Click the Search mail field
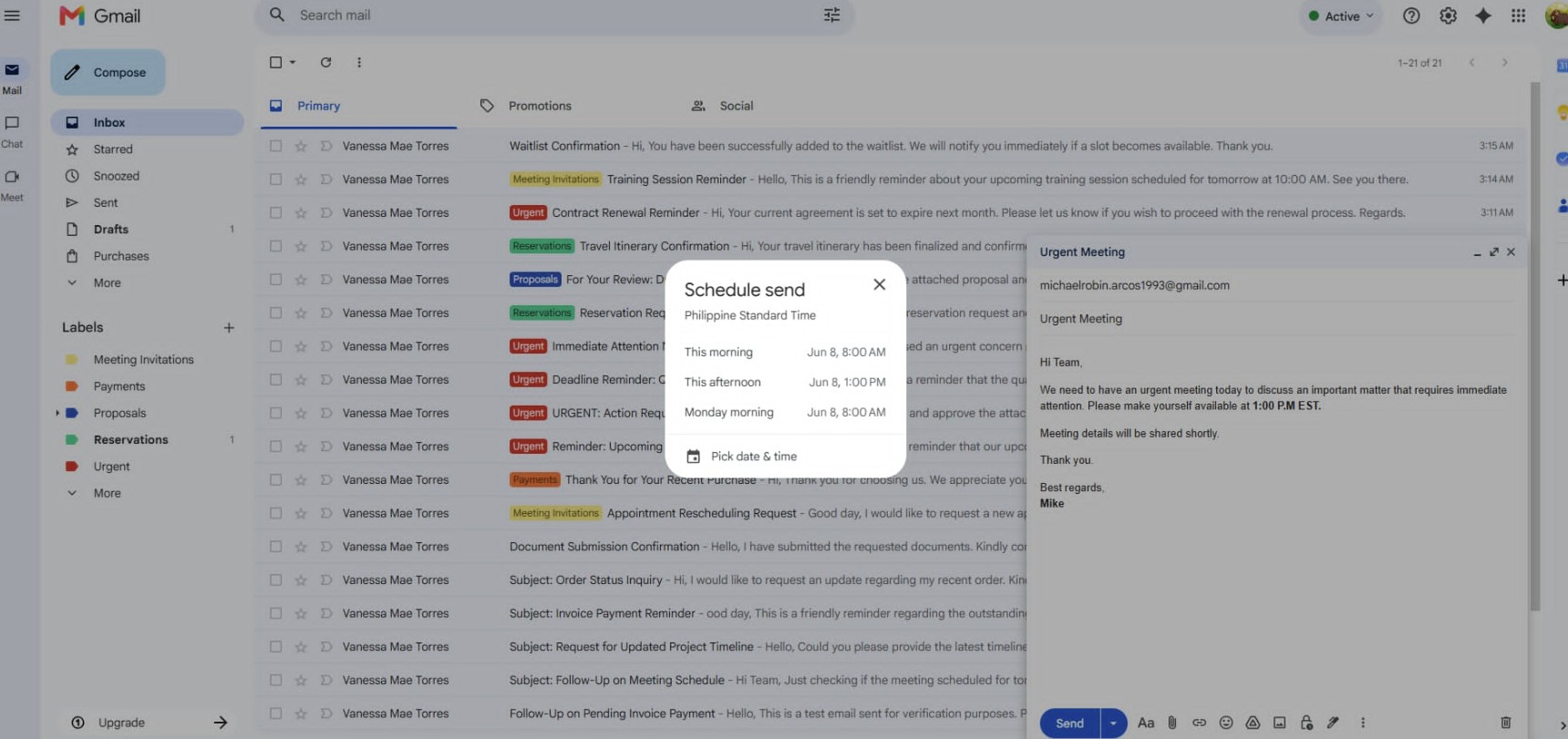Viewport: 1568px width, 739px height. tap(556, 15)
